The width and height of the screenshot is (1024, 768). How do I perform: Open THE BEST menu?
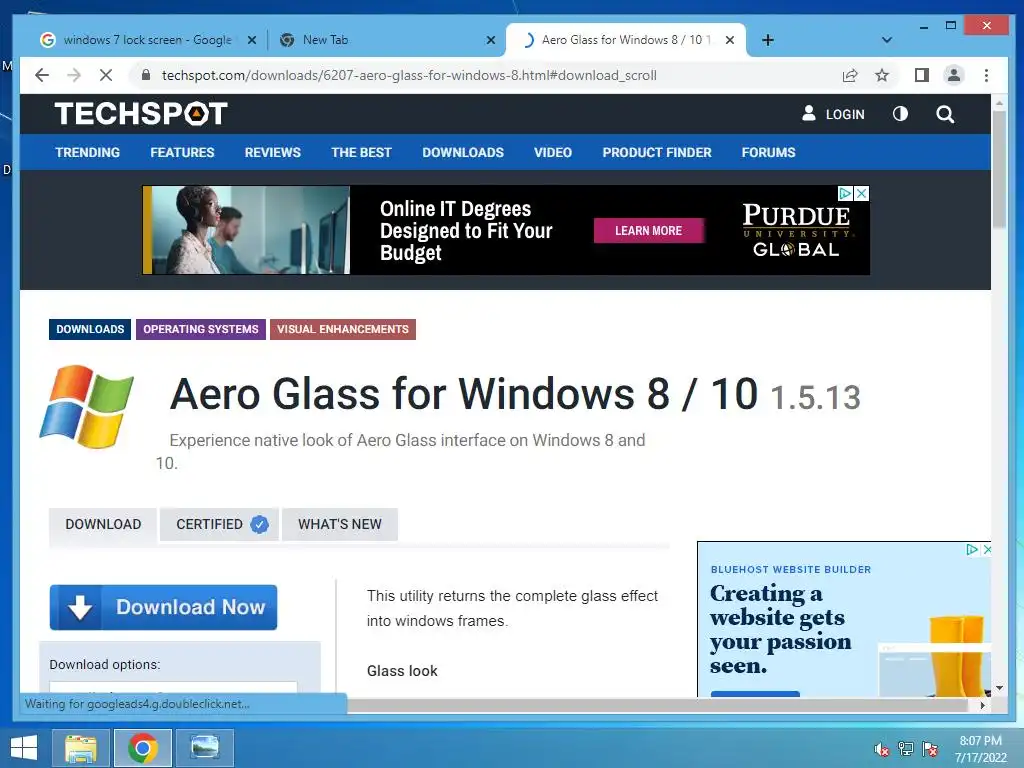point(361,152)
